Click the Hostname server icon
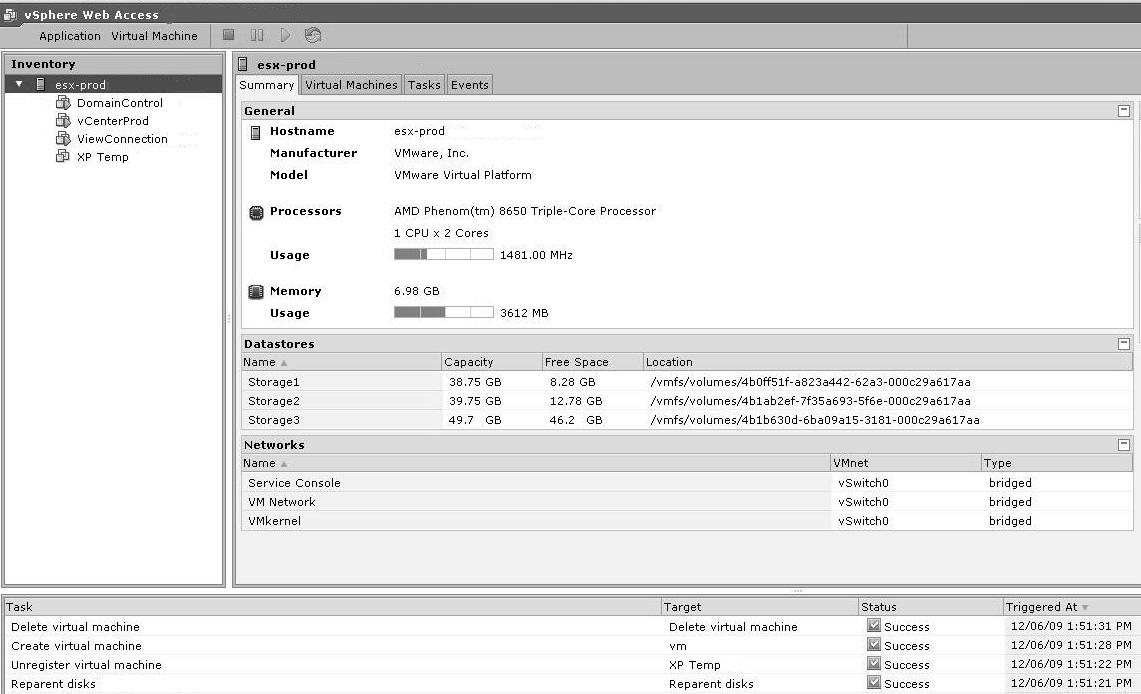 click(x=255, y=132)
